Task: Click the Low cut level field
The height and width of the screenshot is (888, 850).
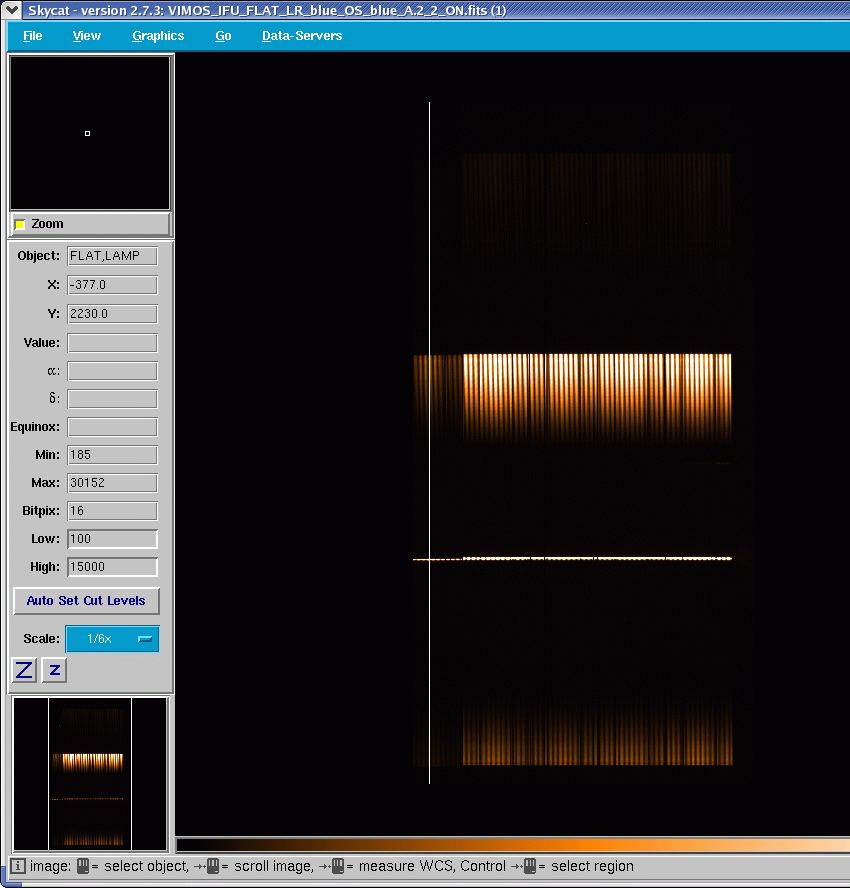Action: click(113, 539)
